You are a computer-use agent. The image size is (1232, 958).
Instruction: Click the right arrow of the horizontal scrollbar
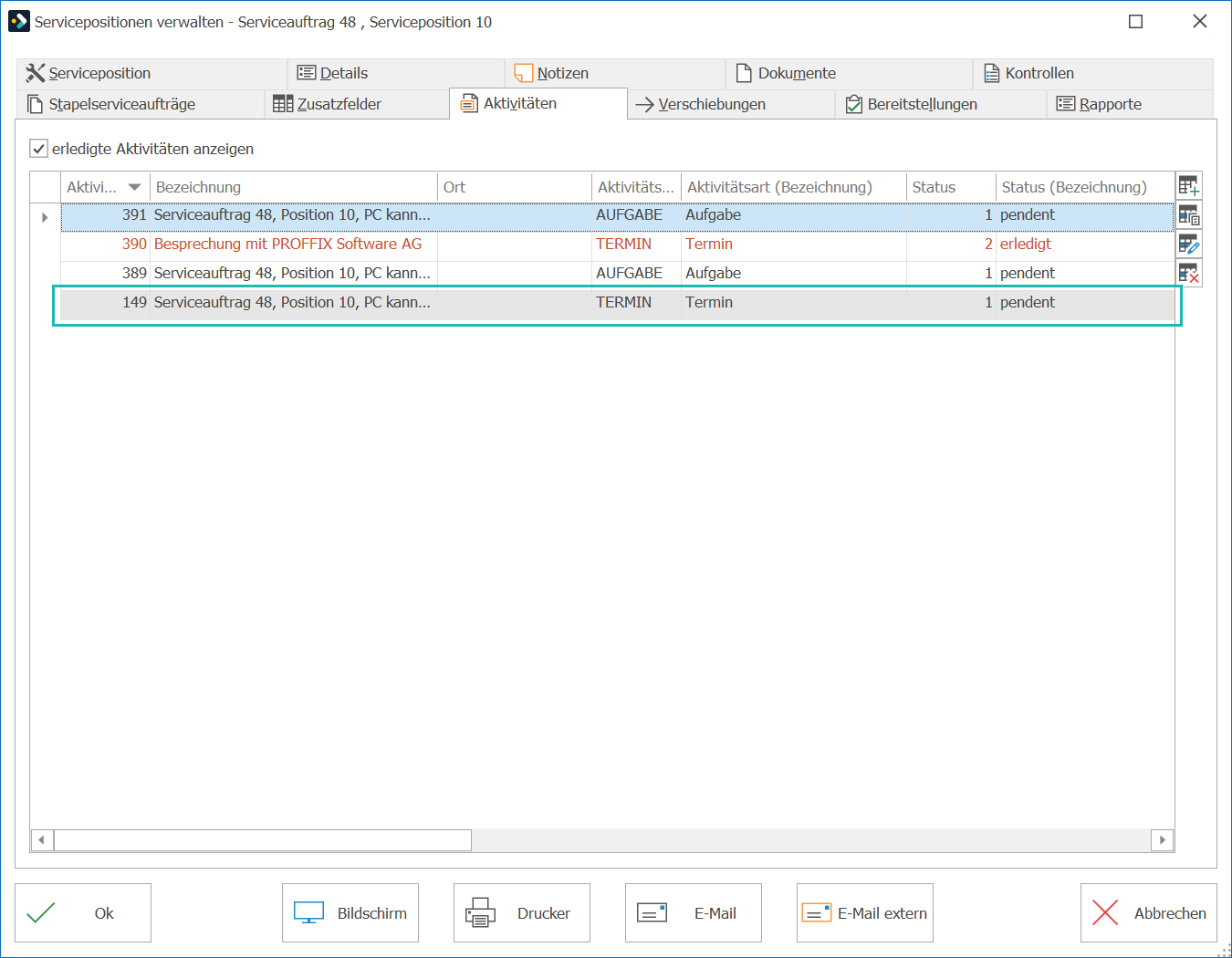(1162, 839)
